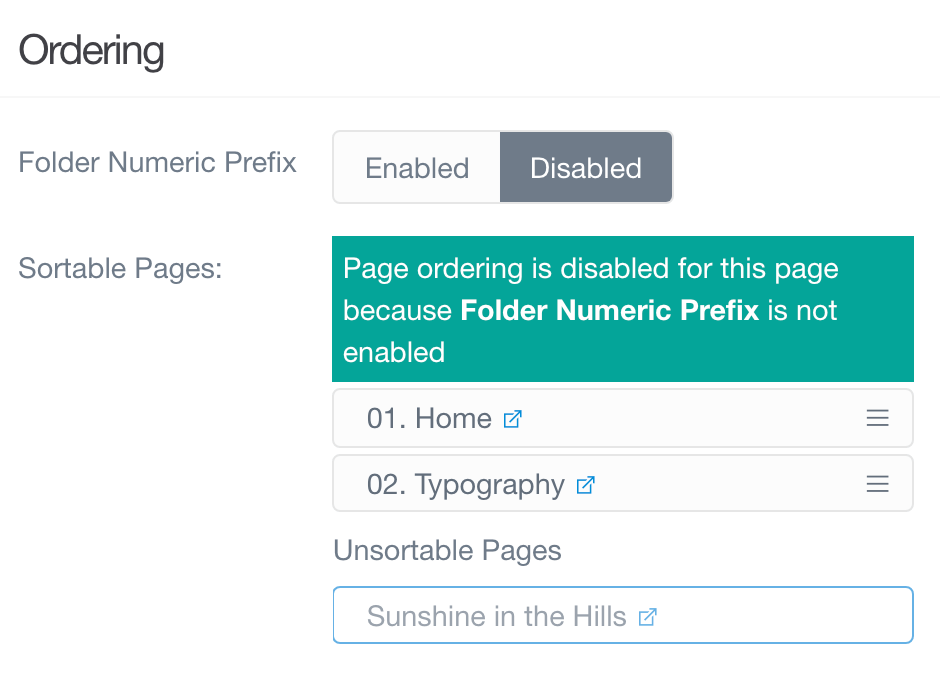Viewport: 940px width, 684px height.
Task: Click the teal warning banner about page ordering
Action: (x=622, y=308)
